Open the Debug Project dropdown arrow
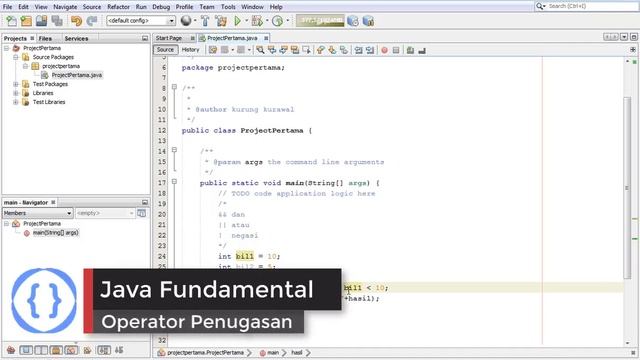Viewport: 640px width, 360px height. 267,20
